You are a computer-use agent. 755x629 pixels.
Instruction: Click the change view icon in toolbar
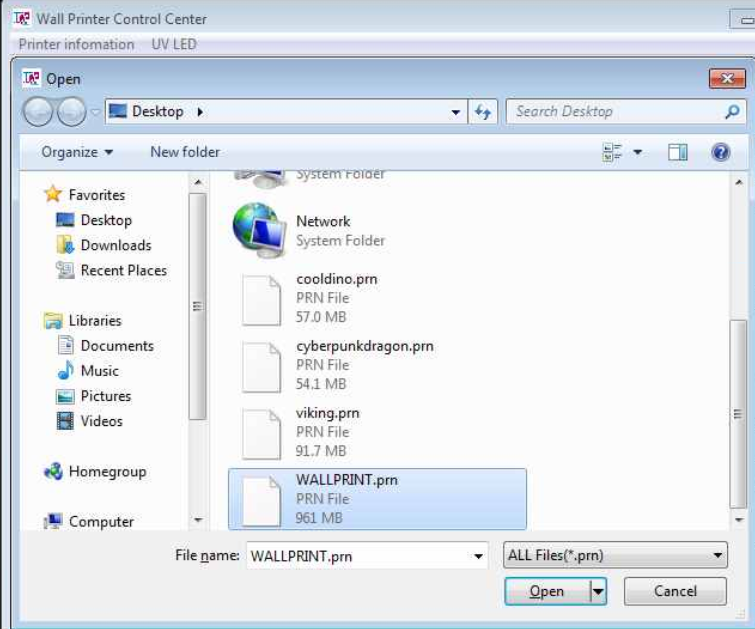pyautogui.click(x=612, y=153)
